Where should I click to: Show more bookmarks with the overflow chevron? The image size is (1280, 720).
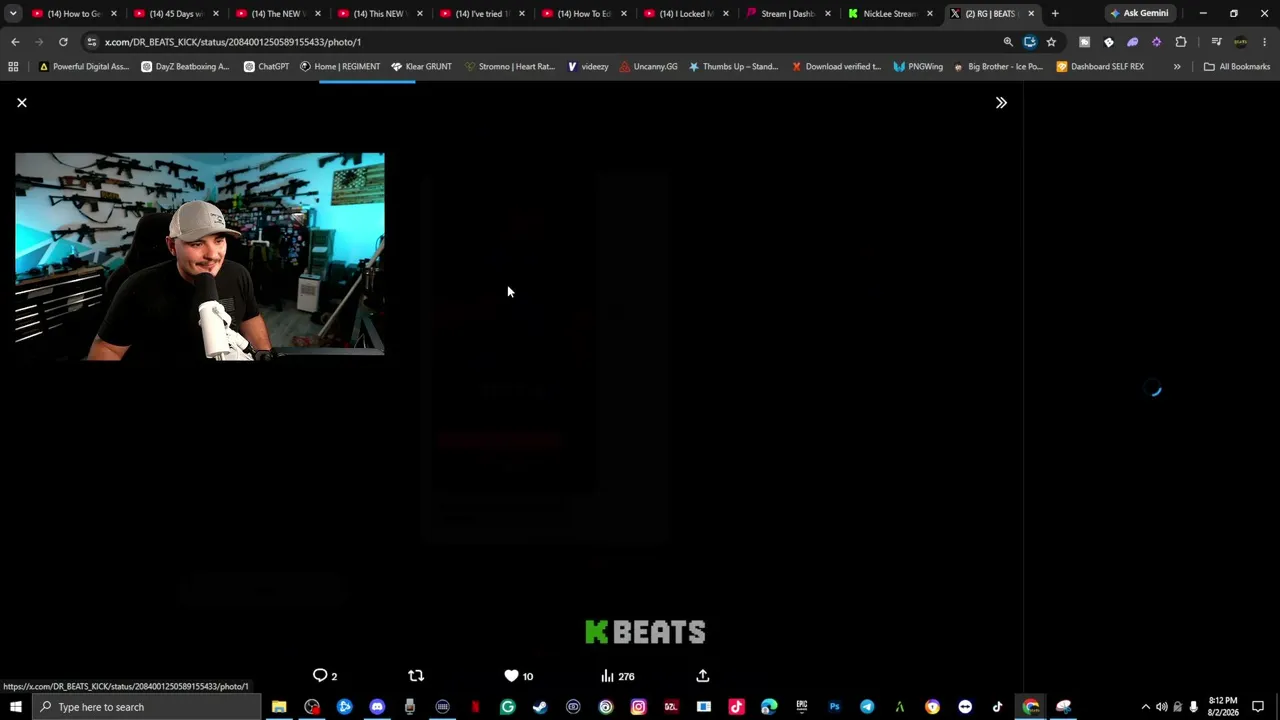tap(1177, 67)
